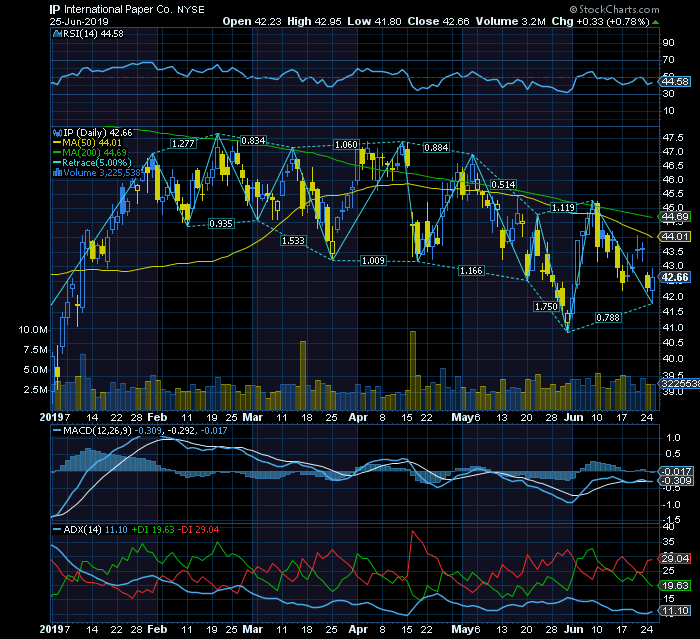700x639 pixels.
Task: Click the MACD histogram -0.017 axis tag
Action: tap(676, 471)
